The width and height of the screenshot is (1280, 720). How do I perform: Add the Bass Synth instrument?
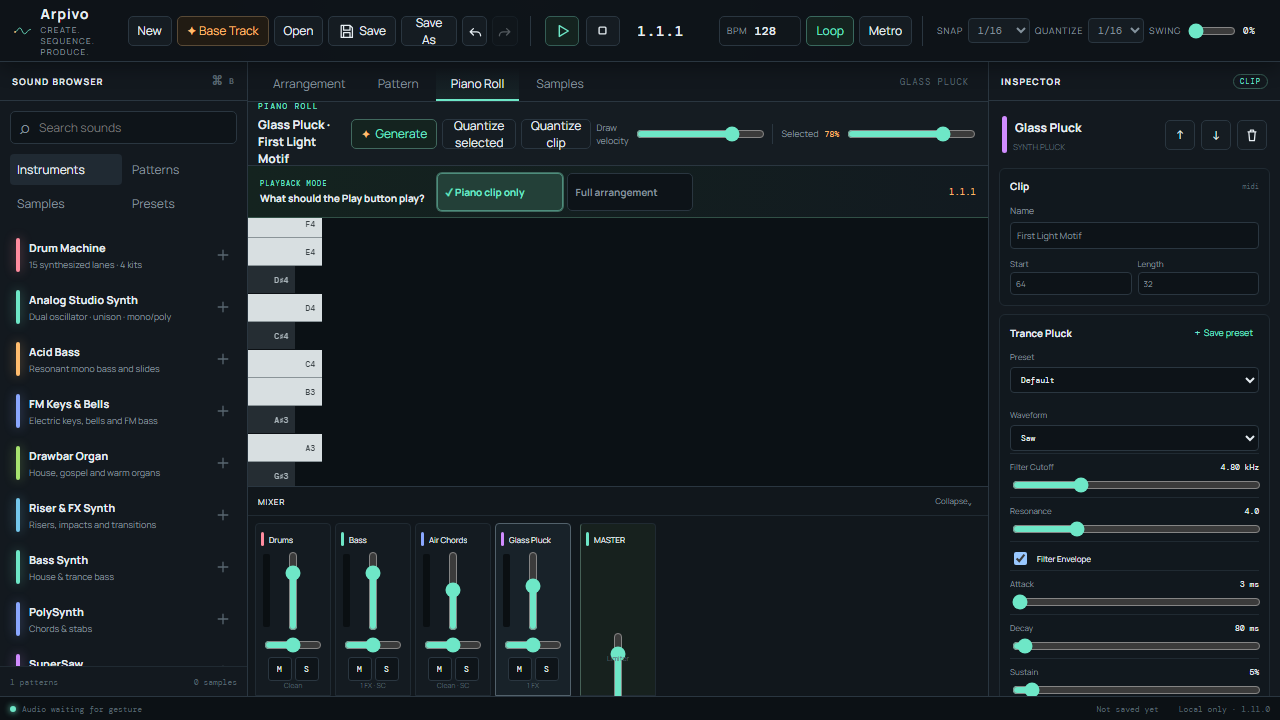coord(223,567)
